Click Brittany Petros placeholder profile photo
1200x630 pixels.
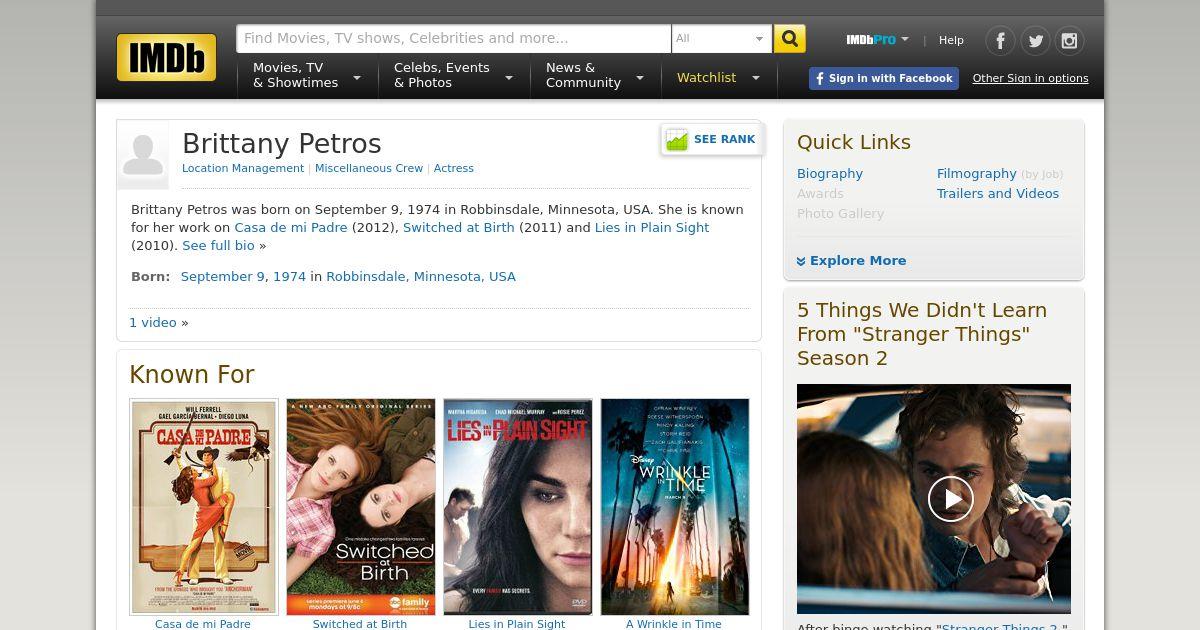pos(143,155)
